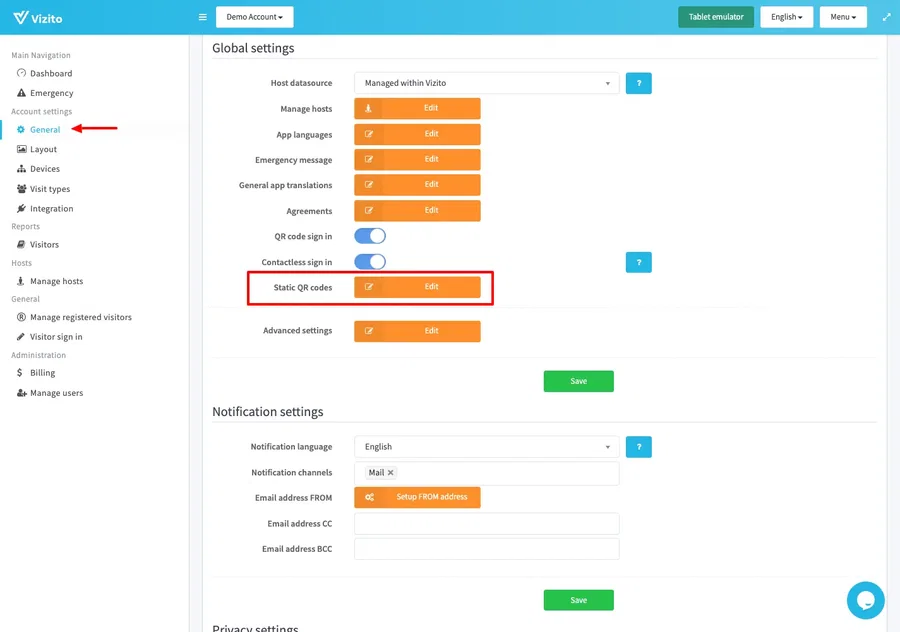Expand the Host datasource dropdown

486,83
